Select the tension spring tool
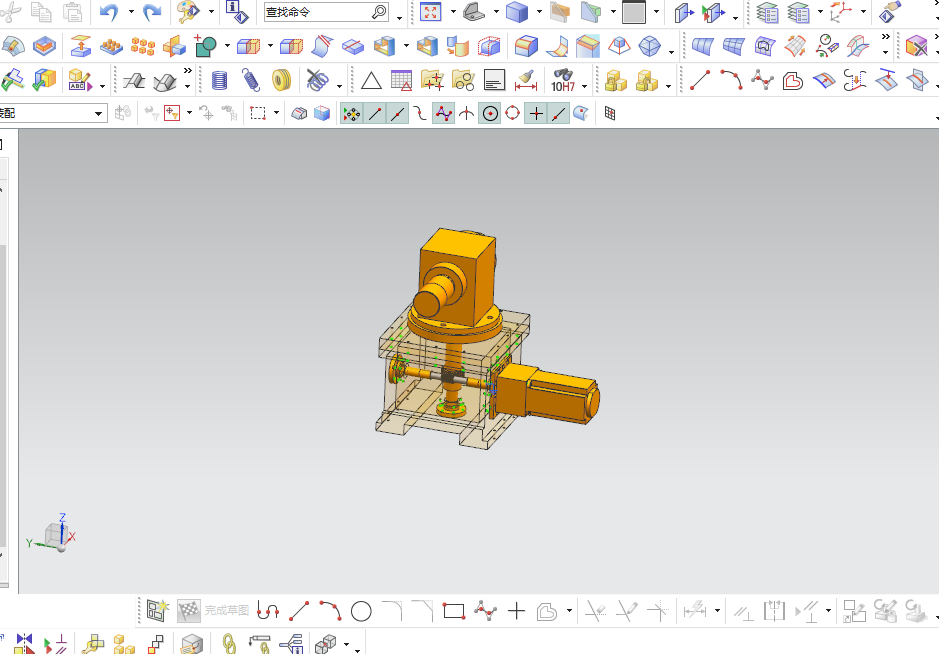 tap(250, 80)
